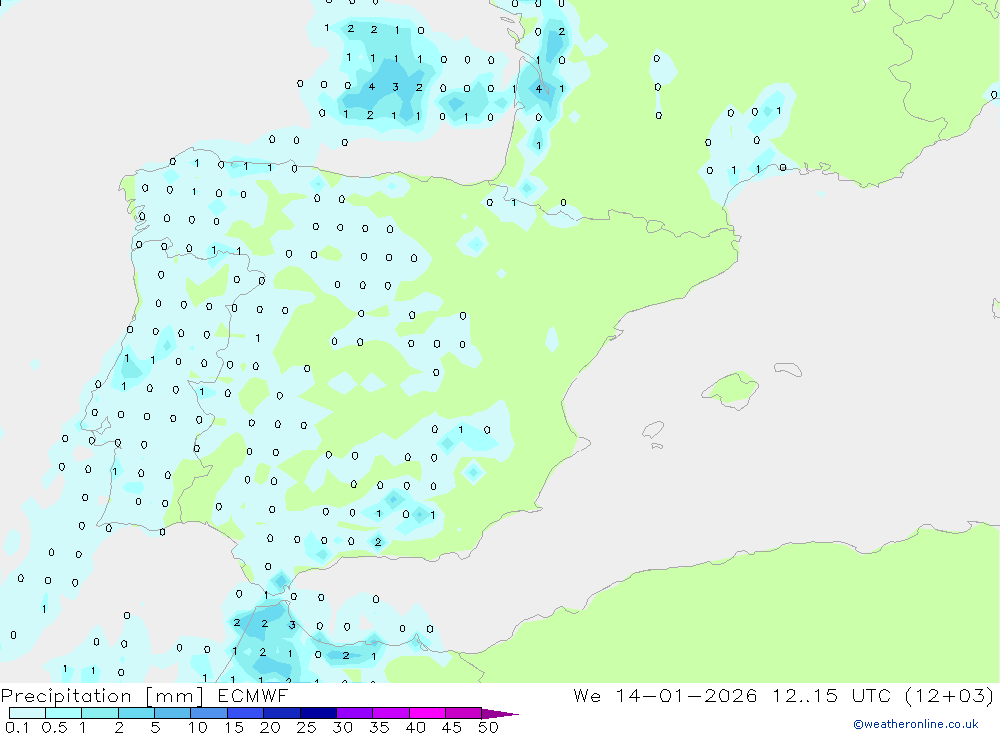Pick the 10–15 mm legend swatch
Image resolution: width=1000 pixels, height=733 pixels.
click(x=209, y=713)
